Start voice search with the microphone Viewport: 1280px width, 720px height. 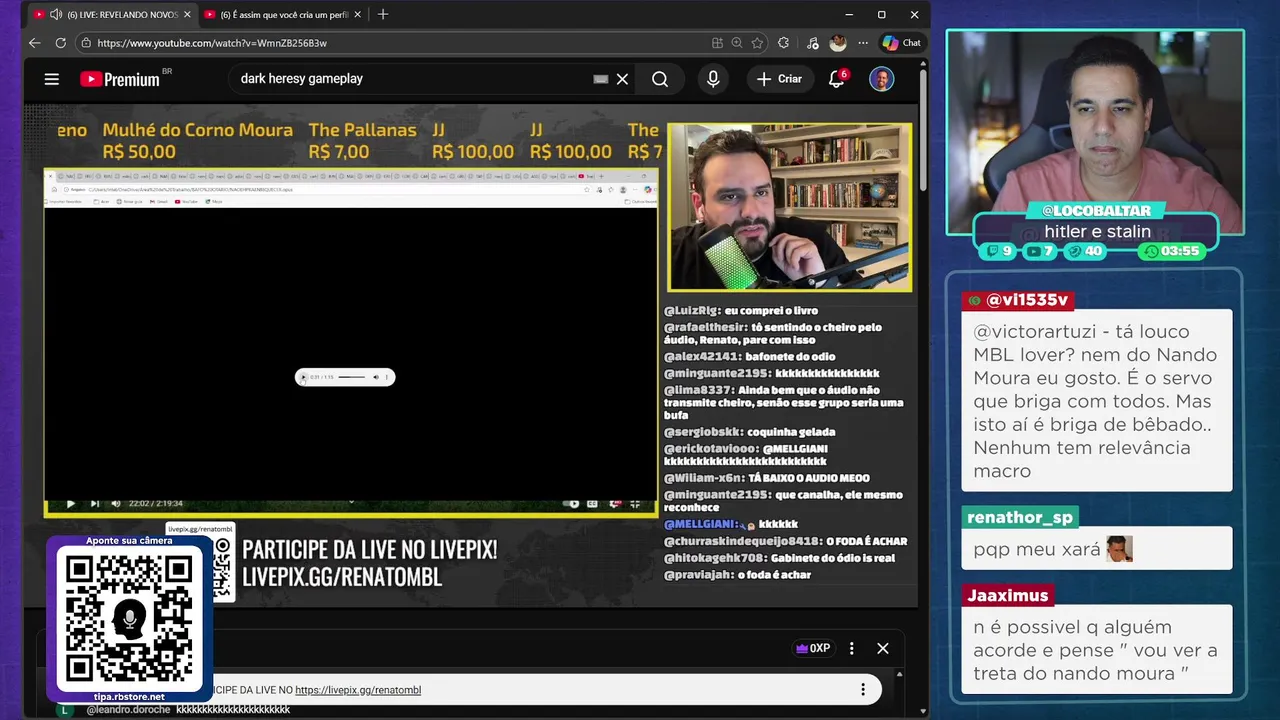tap(713, 79)
